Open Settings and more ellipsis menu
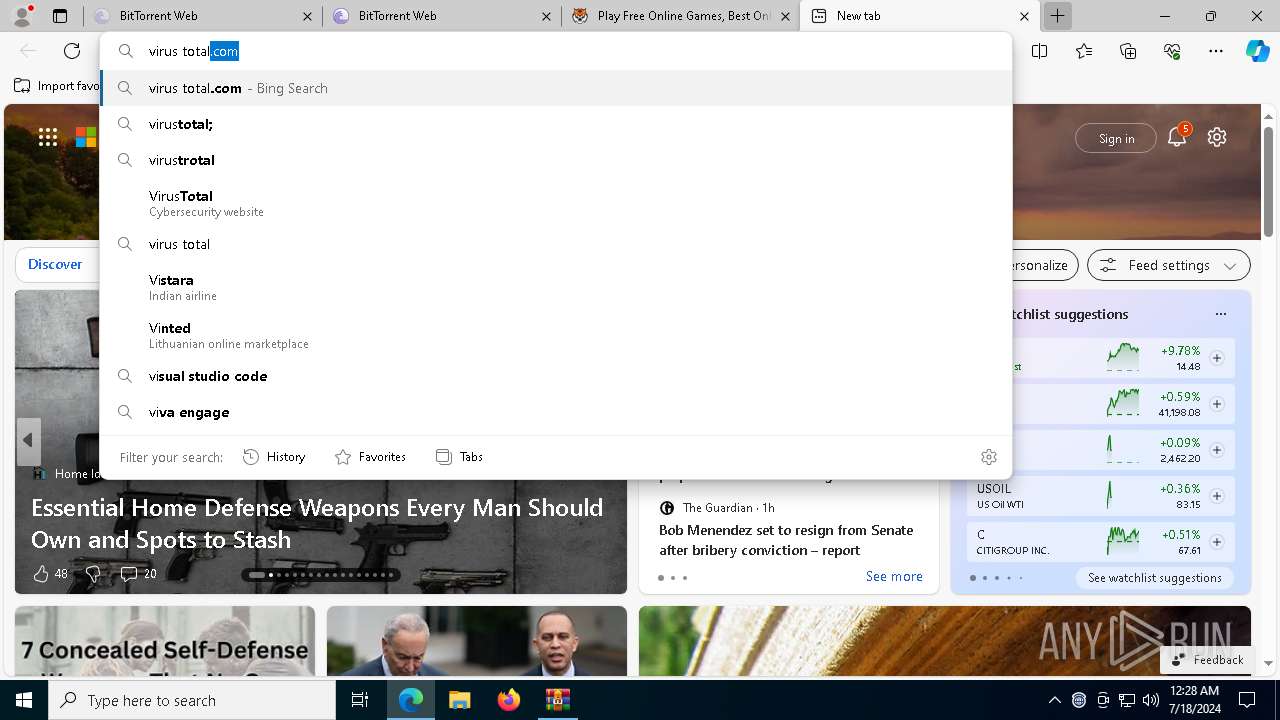The width and height of the screenshot is (1280, 720). [1216, 51]
